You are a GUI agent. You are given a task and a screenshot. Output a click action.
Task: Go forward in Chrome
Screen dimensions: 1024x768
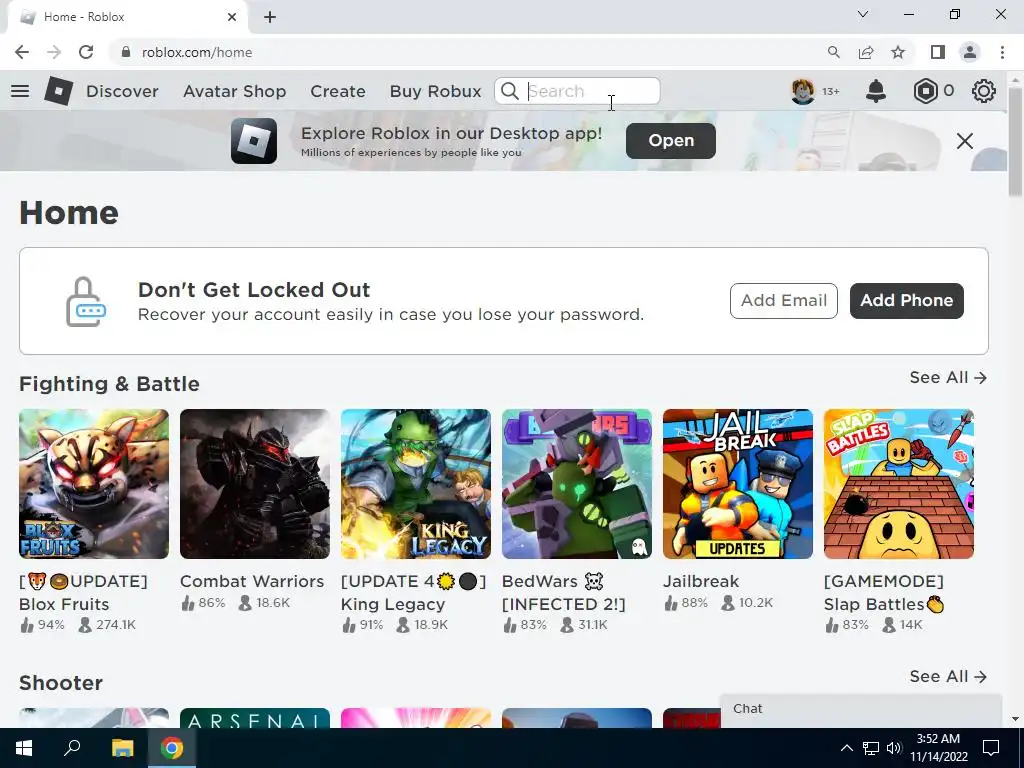coord(54,52)
